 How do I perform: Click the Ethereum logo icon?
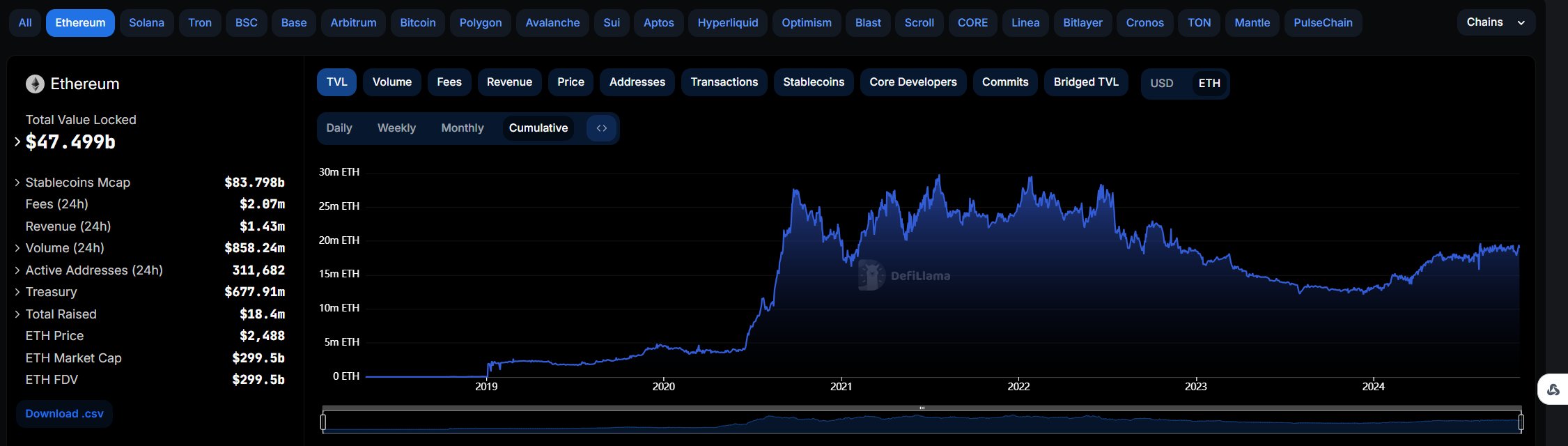[35, 84]
